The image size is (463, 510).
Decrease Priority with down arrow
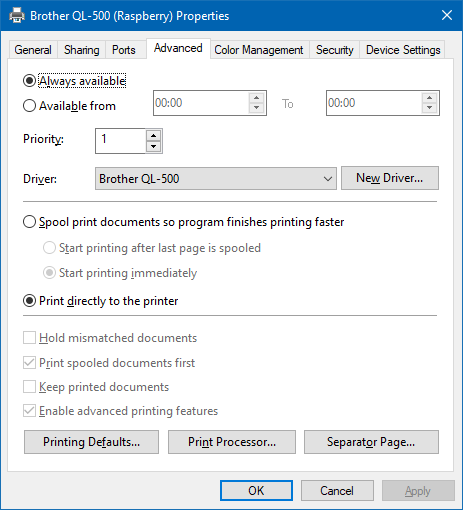pos(153,146)
